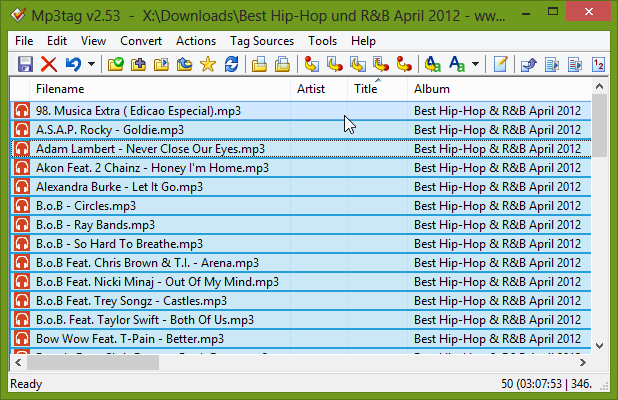Sort by the Title column header
Image resolution: width=618 pixels, height=400 pixels.
pos(378,89)
